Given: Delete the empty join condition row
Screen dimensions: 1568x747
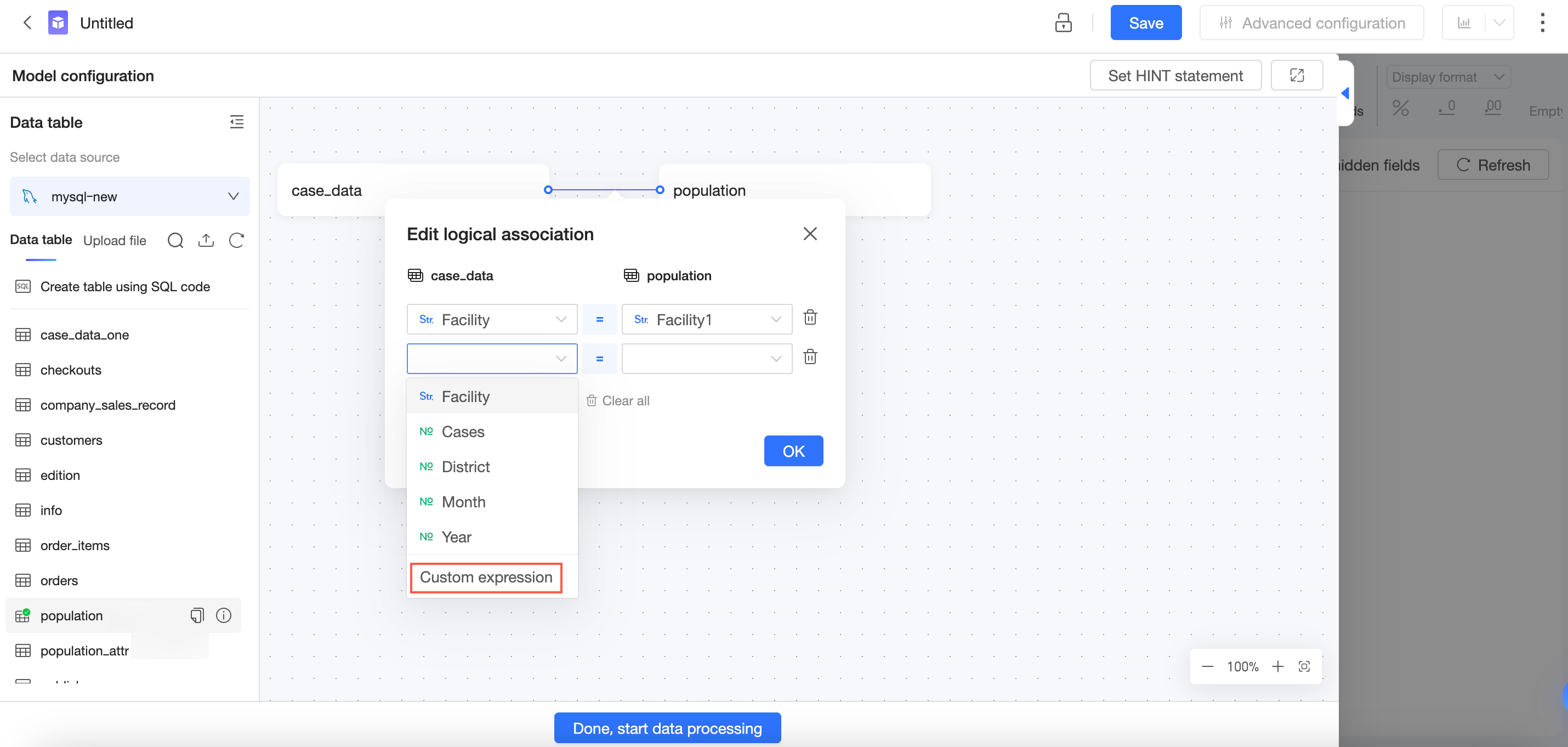Looking at the screenshot, I should tap(810, 358).
